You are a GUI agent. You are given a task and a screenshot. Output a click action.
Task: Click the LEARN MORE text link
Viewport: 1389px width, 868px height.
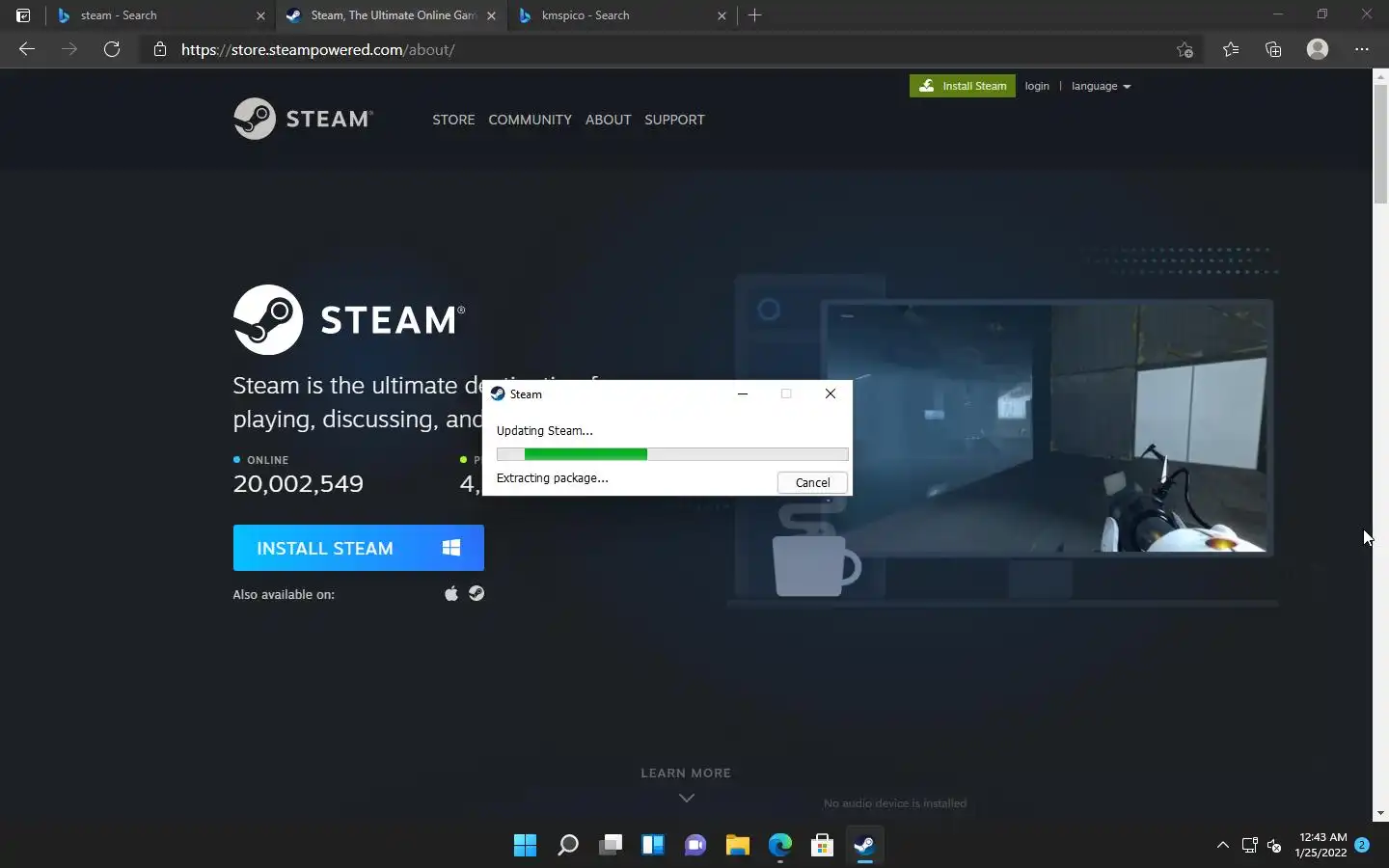point(686,773)
